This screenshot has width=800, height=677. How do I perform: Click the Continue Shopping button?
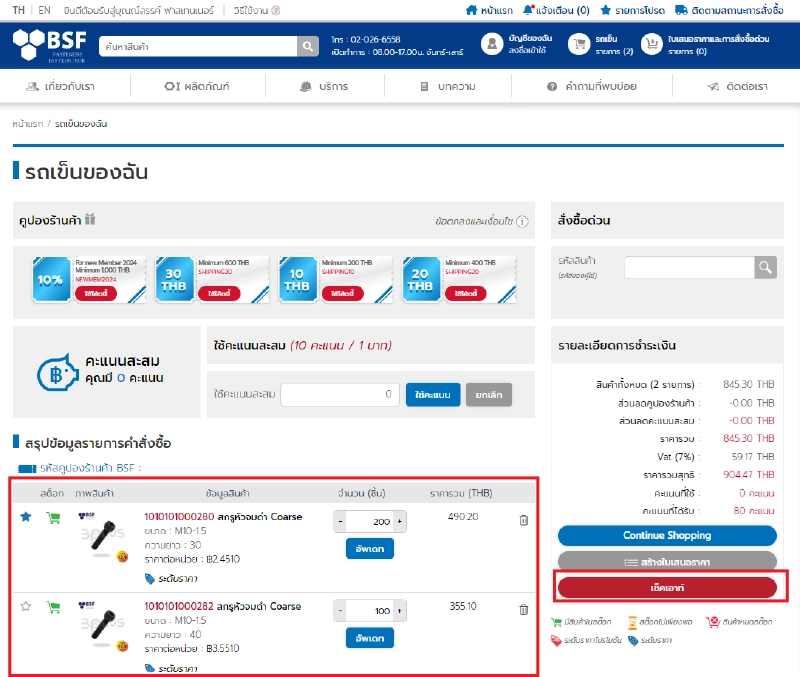tap(666, 535)
